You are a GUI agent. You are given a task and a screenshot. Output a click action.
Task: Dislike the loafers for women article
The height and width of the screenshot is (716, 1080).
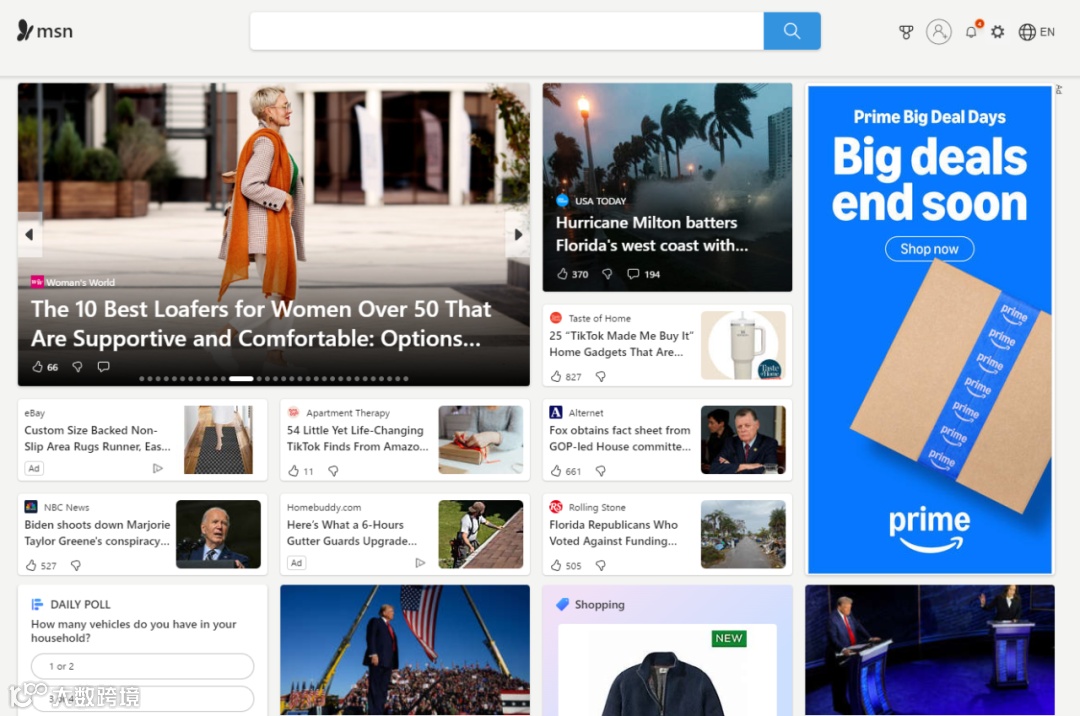click(77, 367)
